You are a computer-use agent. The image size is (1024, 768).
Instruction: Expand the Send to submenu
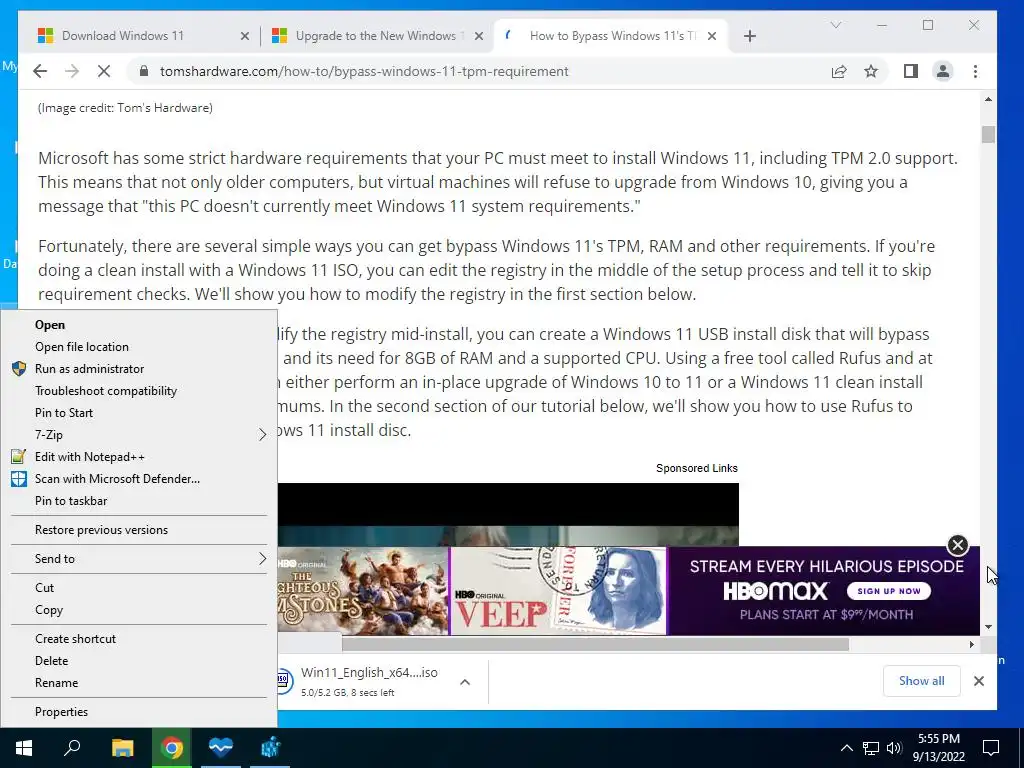(x=138, y=559)
